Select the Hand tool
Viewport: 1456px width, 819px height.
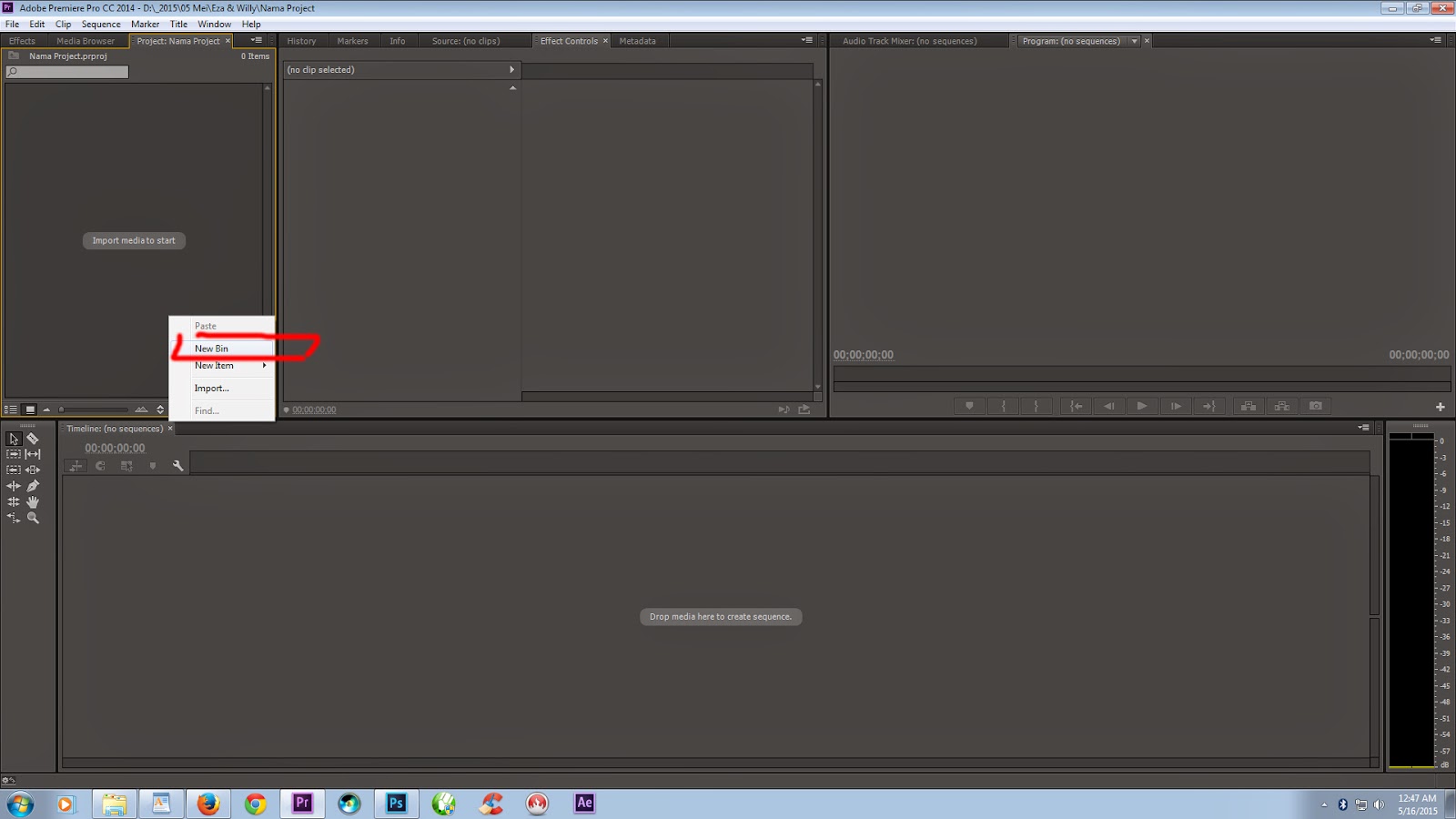tap(33, 501)
